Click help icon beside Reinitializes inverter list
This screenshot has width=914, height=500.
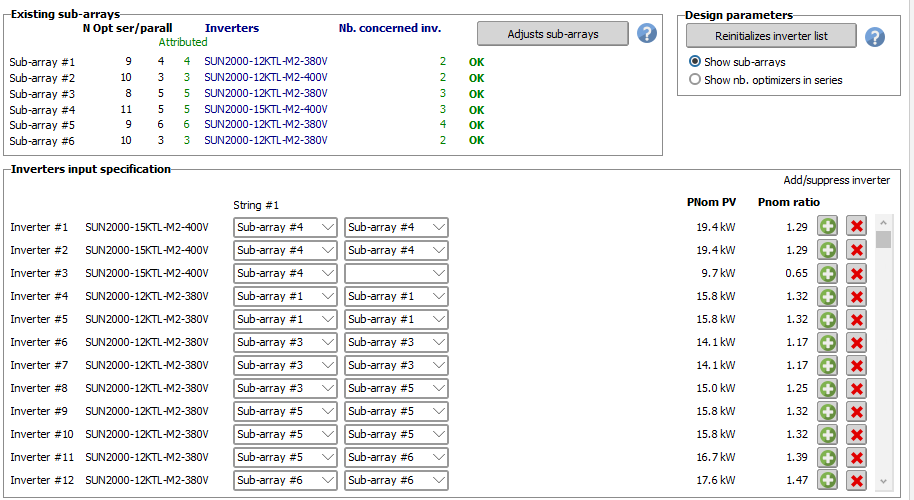click(x=874, y=37)
